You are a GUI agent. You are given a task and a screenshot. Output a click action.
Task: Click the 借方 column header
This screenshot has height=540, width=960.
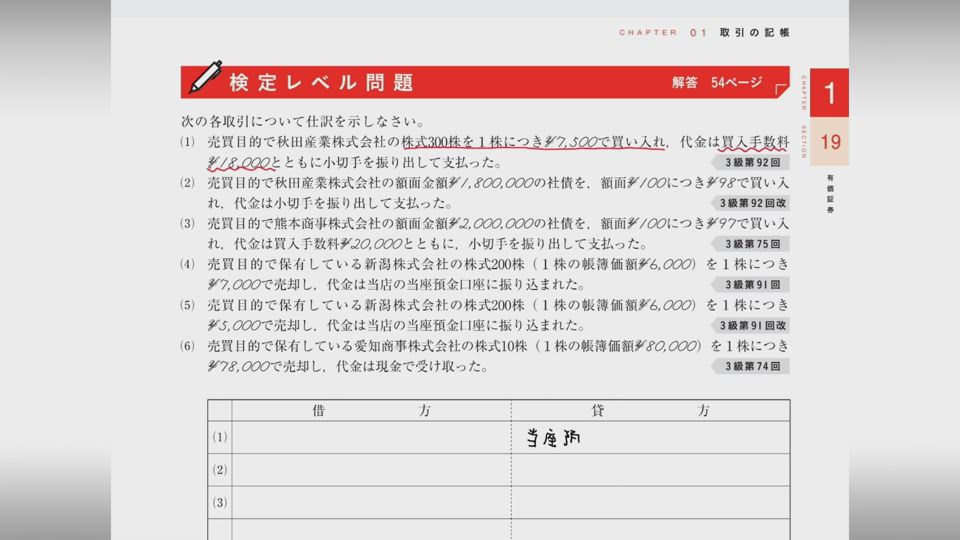click(x=371, y=411)
